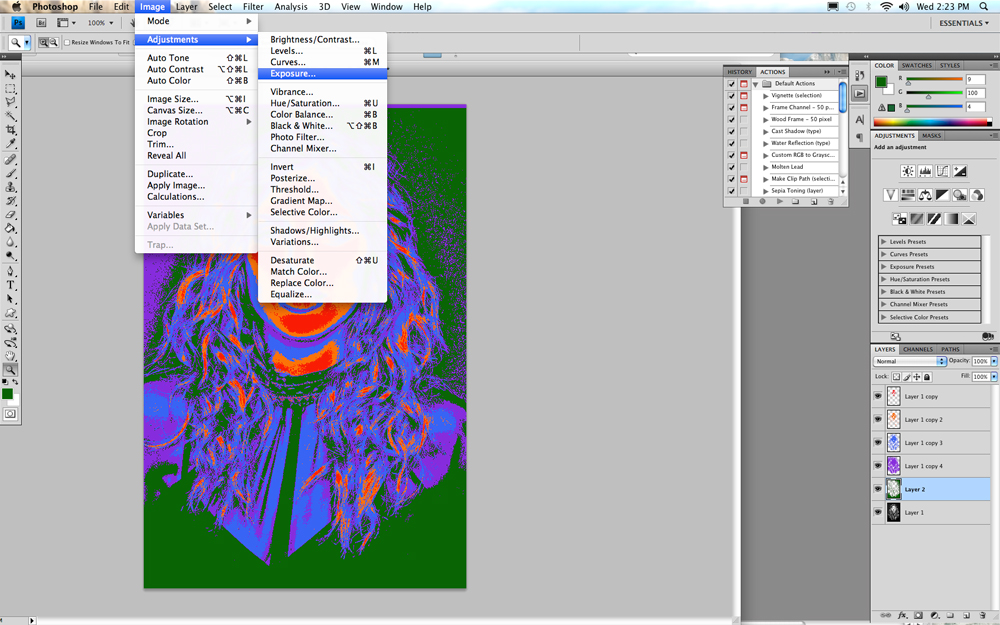Select the Rectangular Marquee tool
The image size is (1000, 625).
[x=10, y=89]
